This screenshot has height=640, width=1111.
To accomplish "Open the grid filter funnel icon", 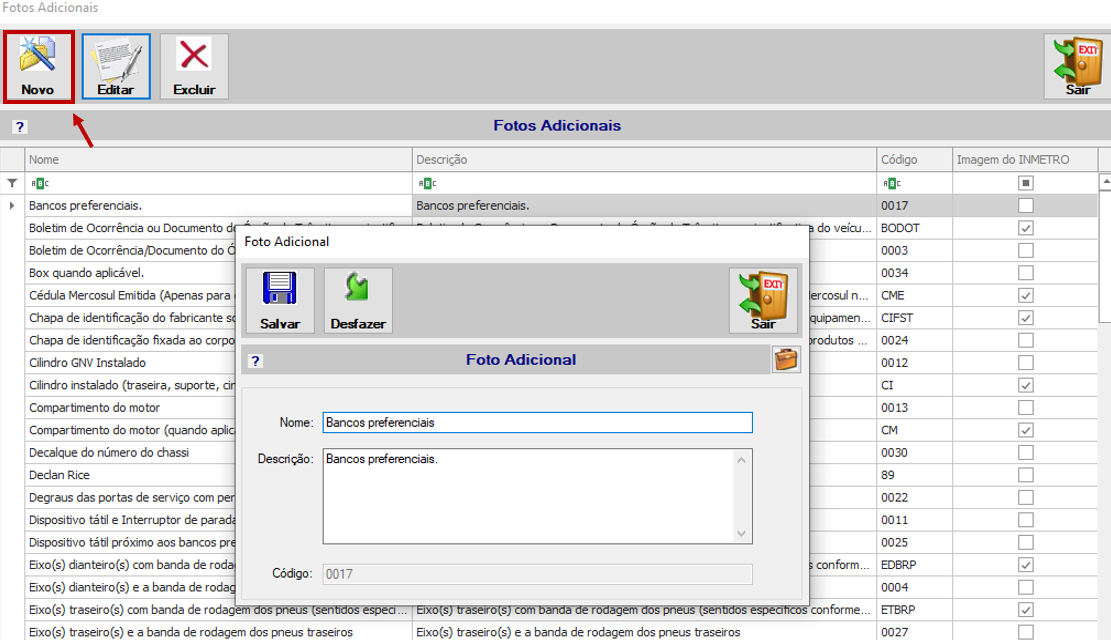I will pos(12,183).
